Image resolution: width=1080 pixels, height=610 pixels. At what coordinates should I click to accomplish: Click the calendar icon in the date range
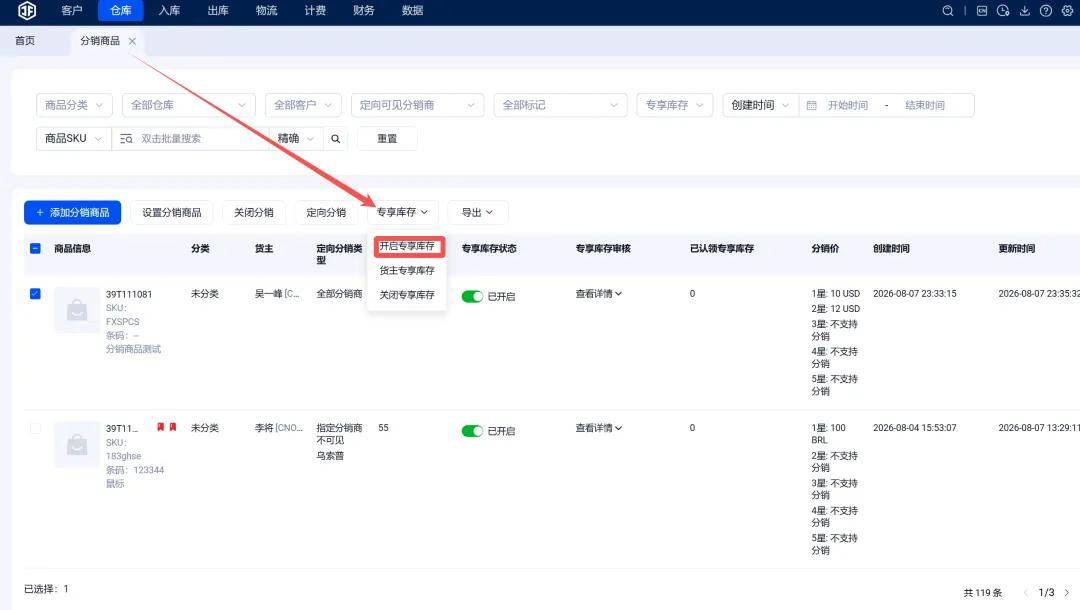(811, 105)
